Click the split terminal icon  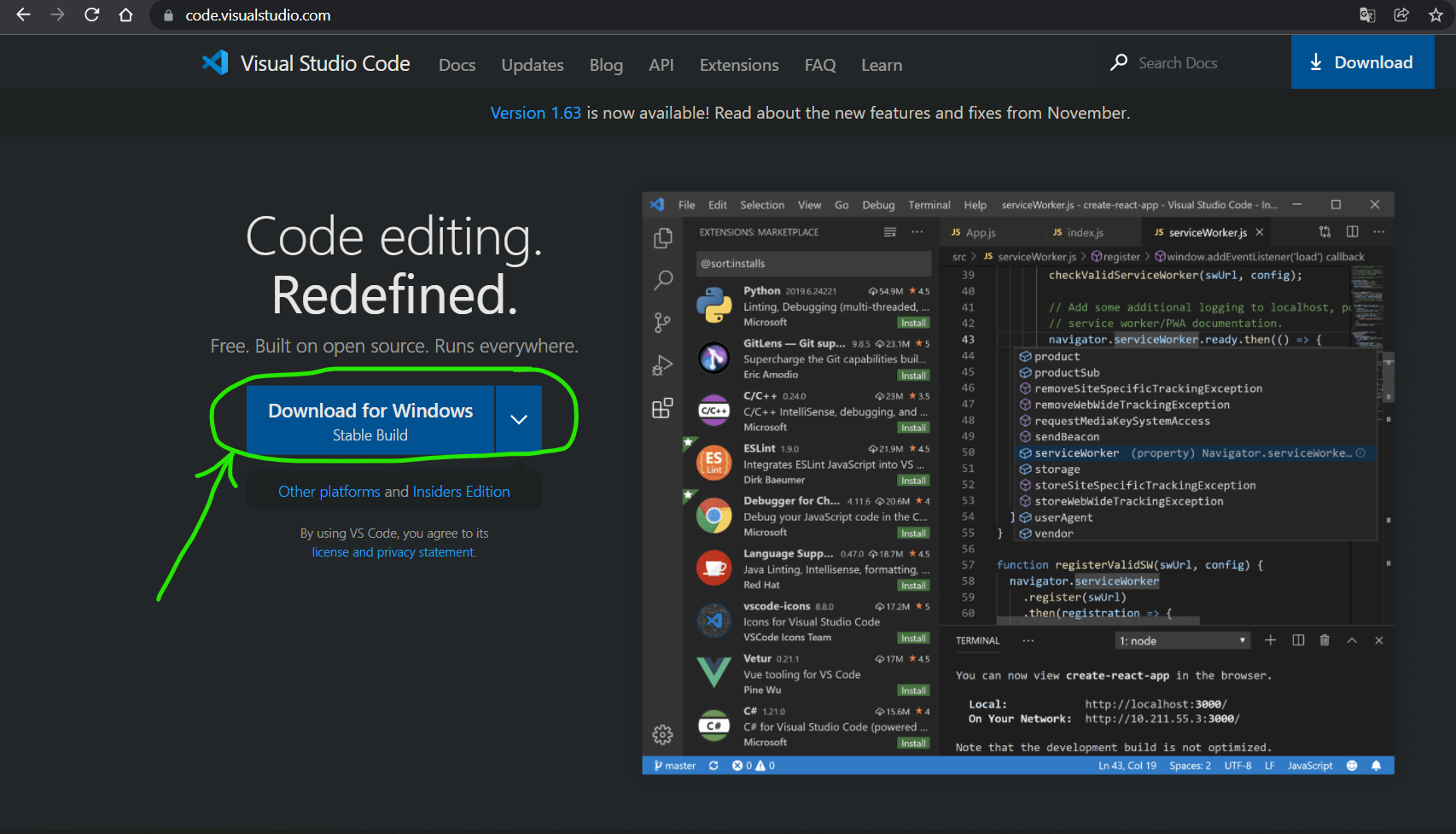pyautogui.click(x=1298, y=640)
